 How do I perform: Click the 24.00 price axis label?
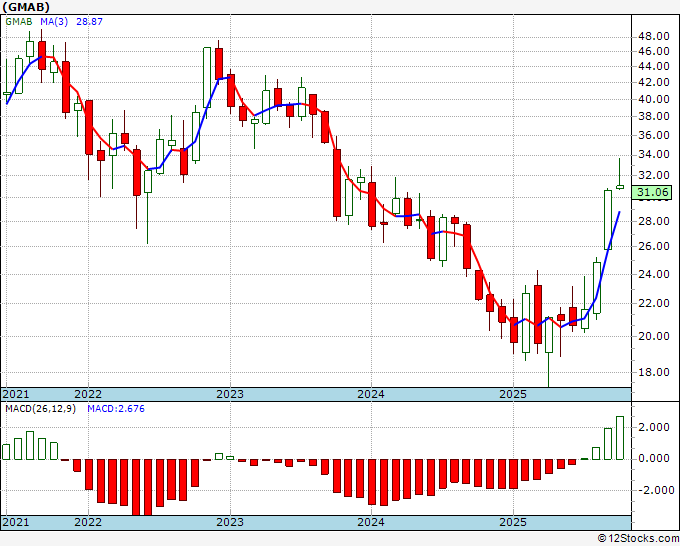654,274
